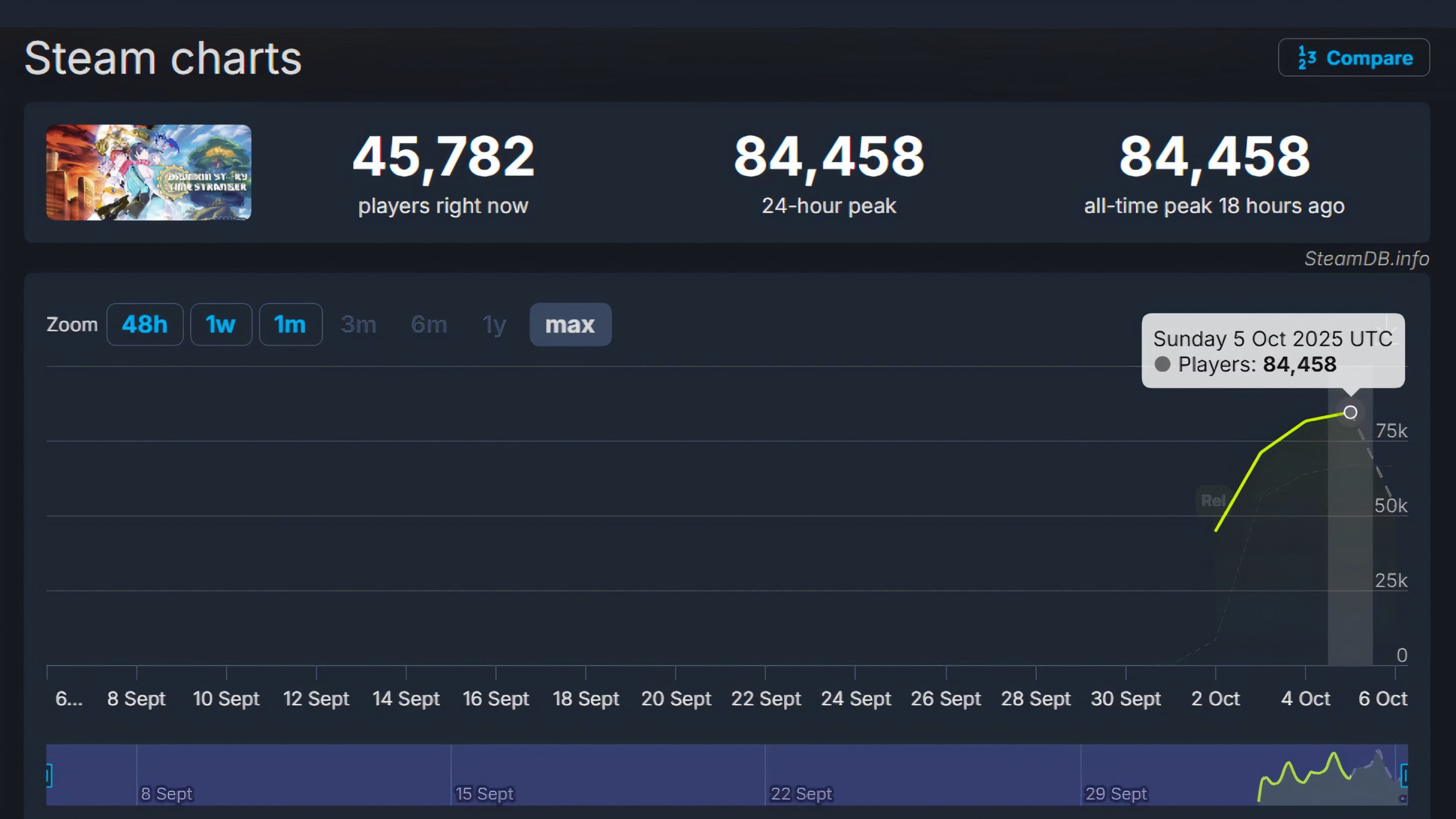Image resolution: width=1456 pixels, height=819 pixels.
Task: Click the Compare numbered-list icon
Action: [x=1307, y=58]
